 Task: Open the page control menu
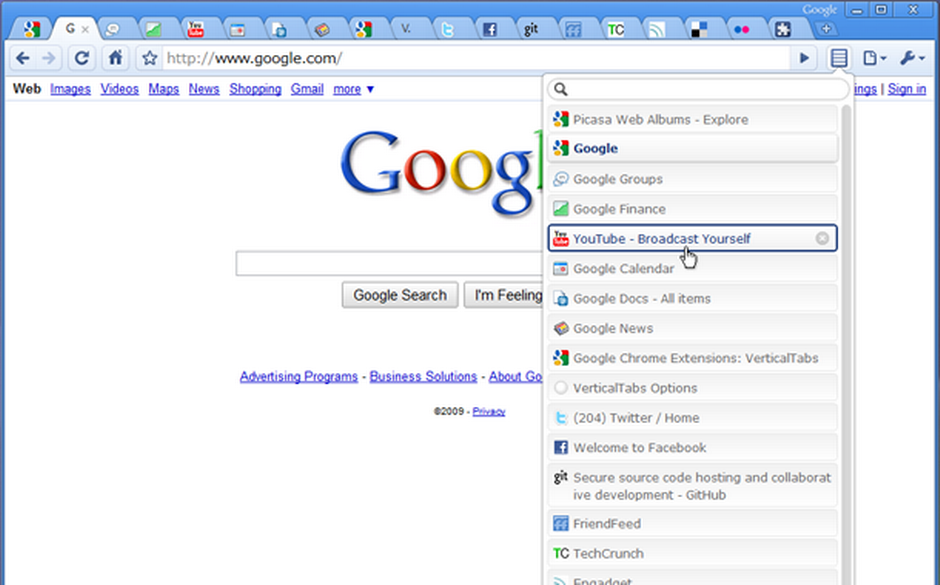(873, 58)
